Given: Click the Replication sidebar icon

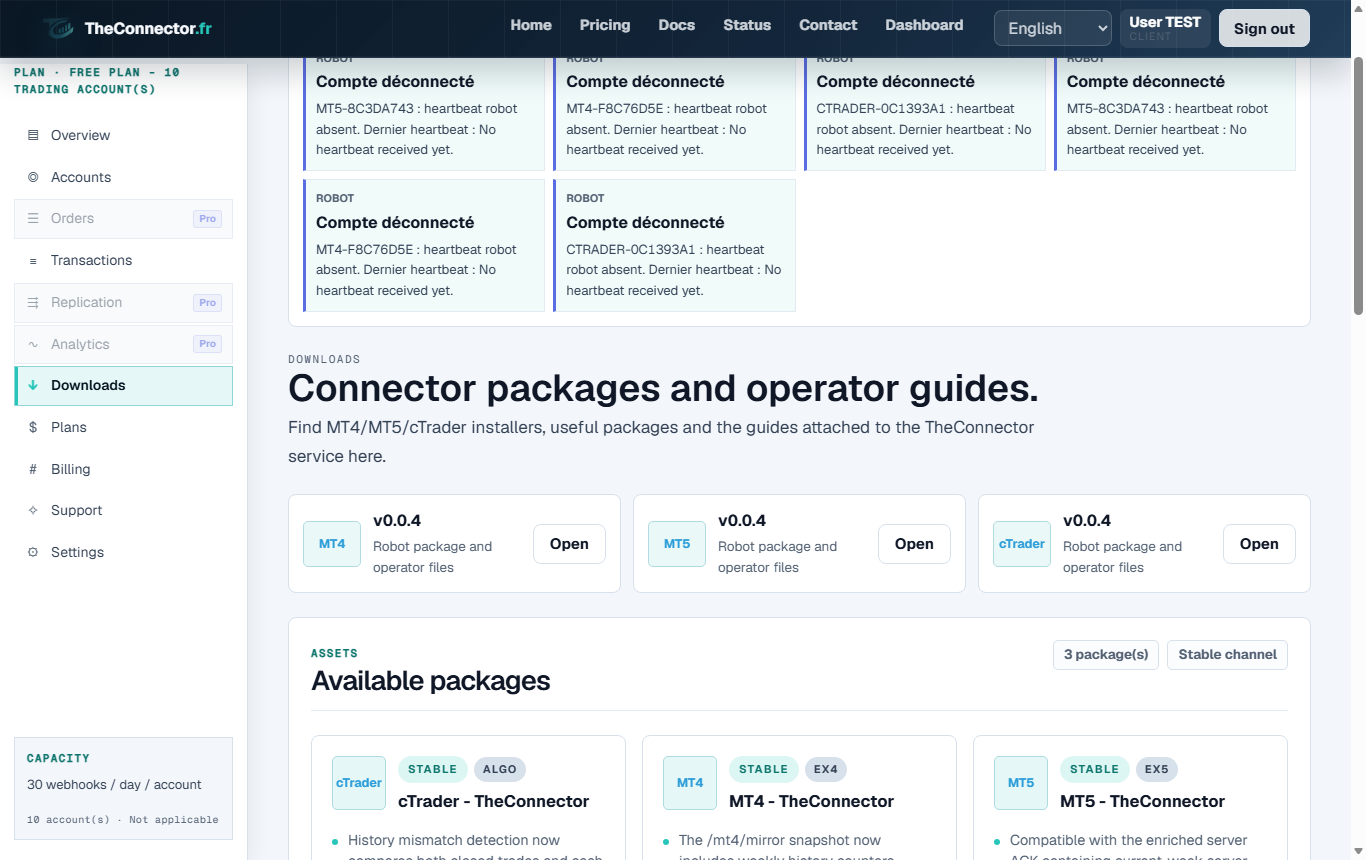Looking at the screenshot, I should 33,302.
